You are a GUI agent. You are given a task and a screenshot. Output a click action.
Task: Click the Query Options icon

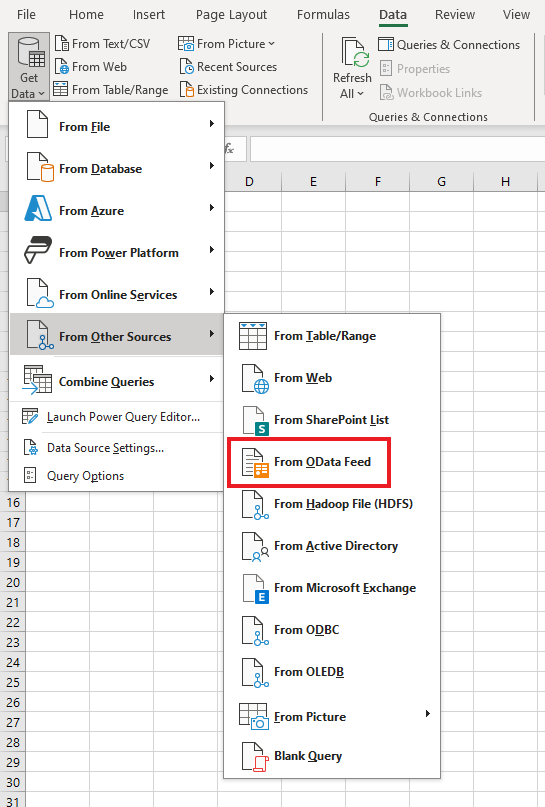(30, 475)
